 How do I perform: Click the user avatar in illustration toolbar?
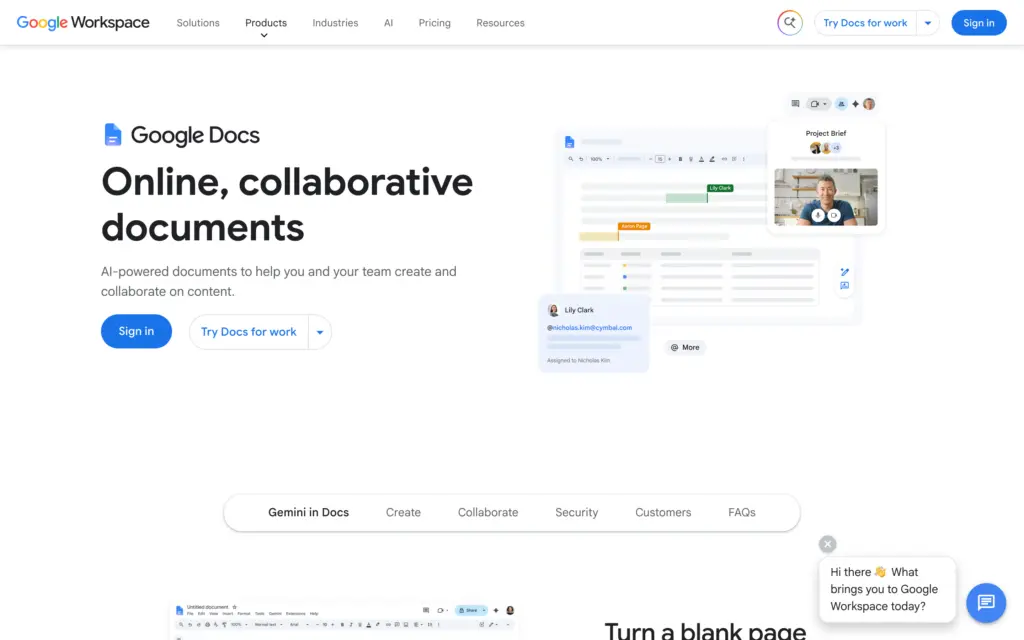pos(869,104)
